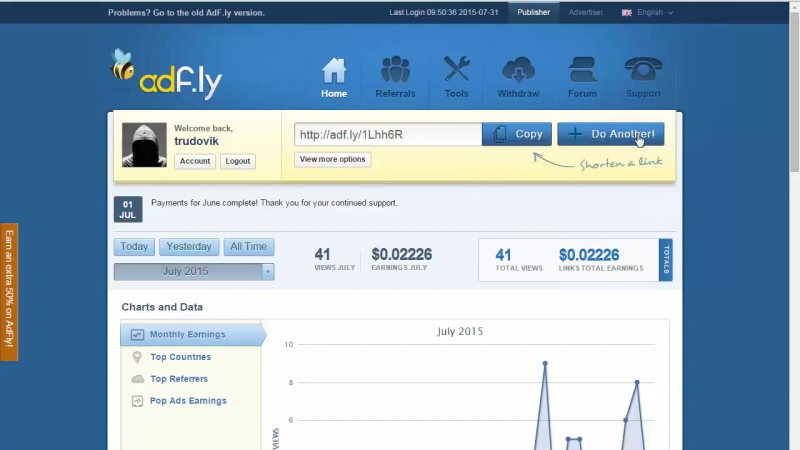
Task: Show the Top Referrers data
Action: pos(179,379)
